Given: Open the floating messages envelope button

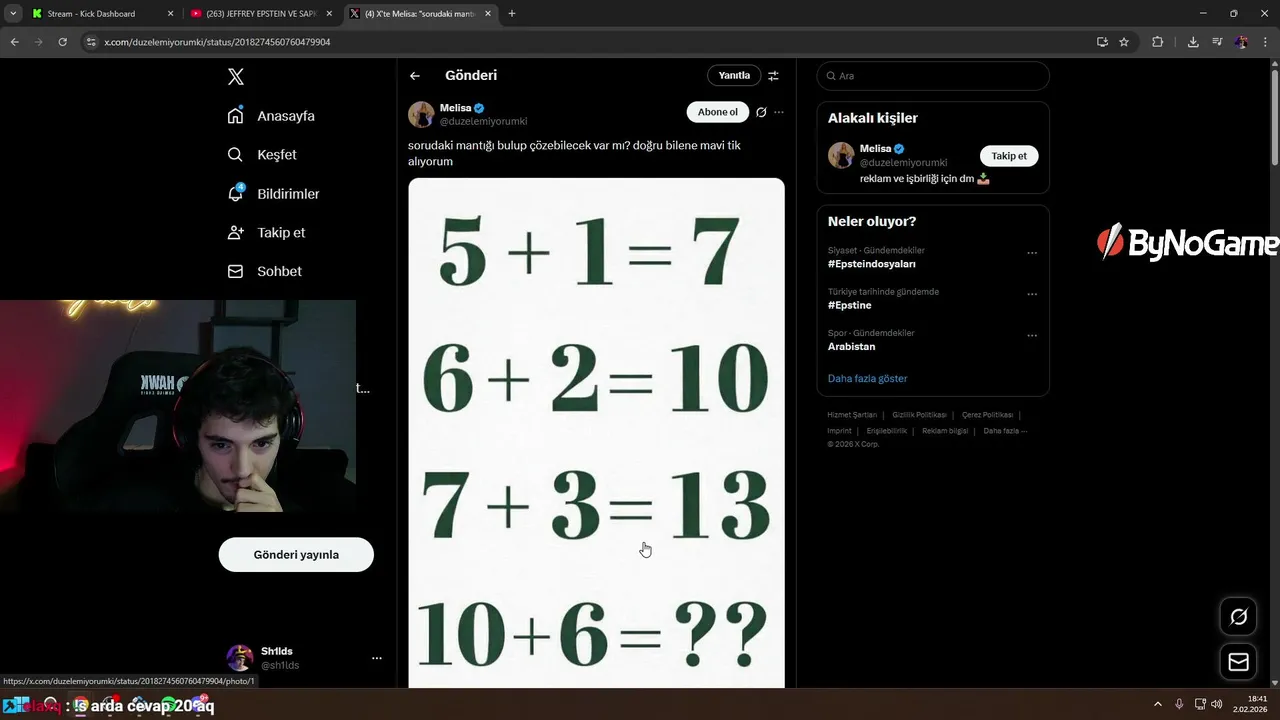Looking at the screenshot, I should (1238, 662).
